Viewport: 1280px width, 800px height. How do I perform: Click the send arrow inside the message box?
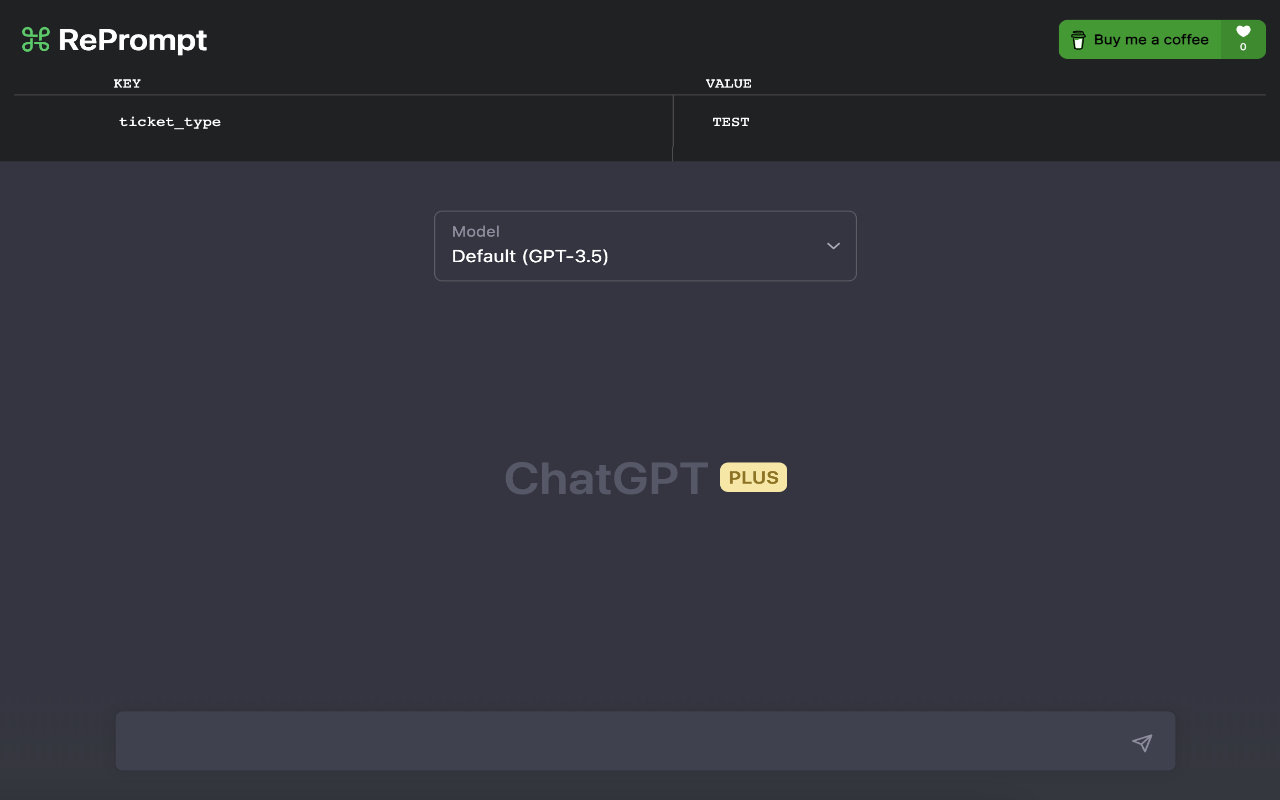point(1142,743)
